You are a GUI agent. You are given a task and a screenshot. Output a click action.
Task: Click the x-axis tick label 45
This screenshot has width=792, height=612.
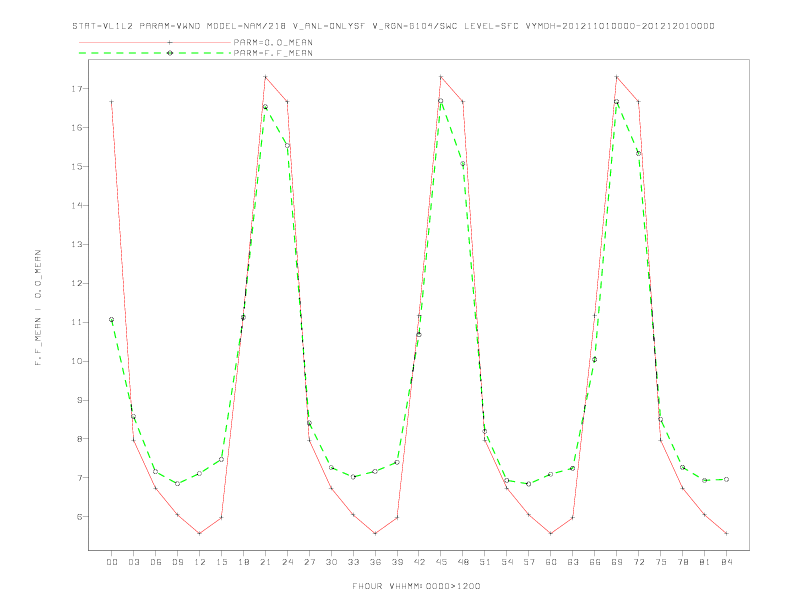(441, 562)
